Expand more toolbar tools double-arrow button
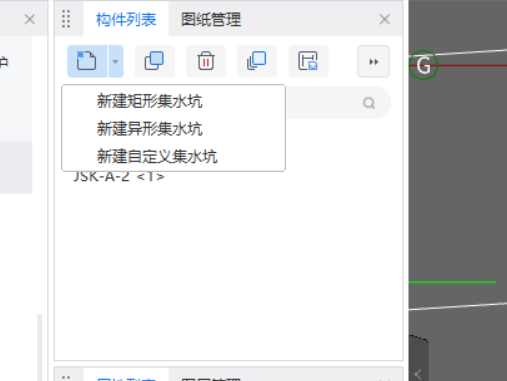 (373, 62)
